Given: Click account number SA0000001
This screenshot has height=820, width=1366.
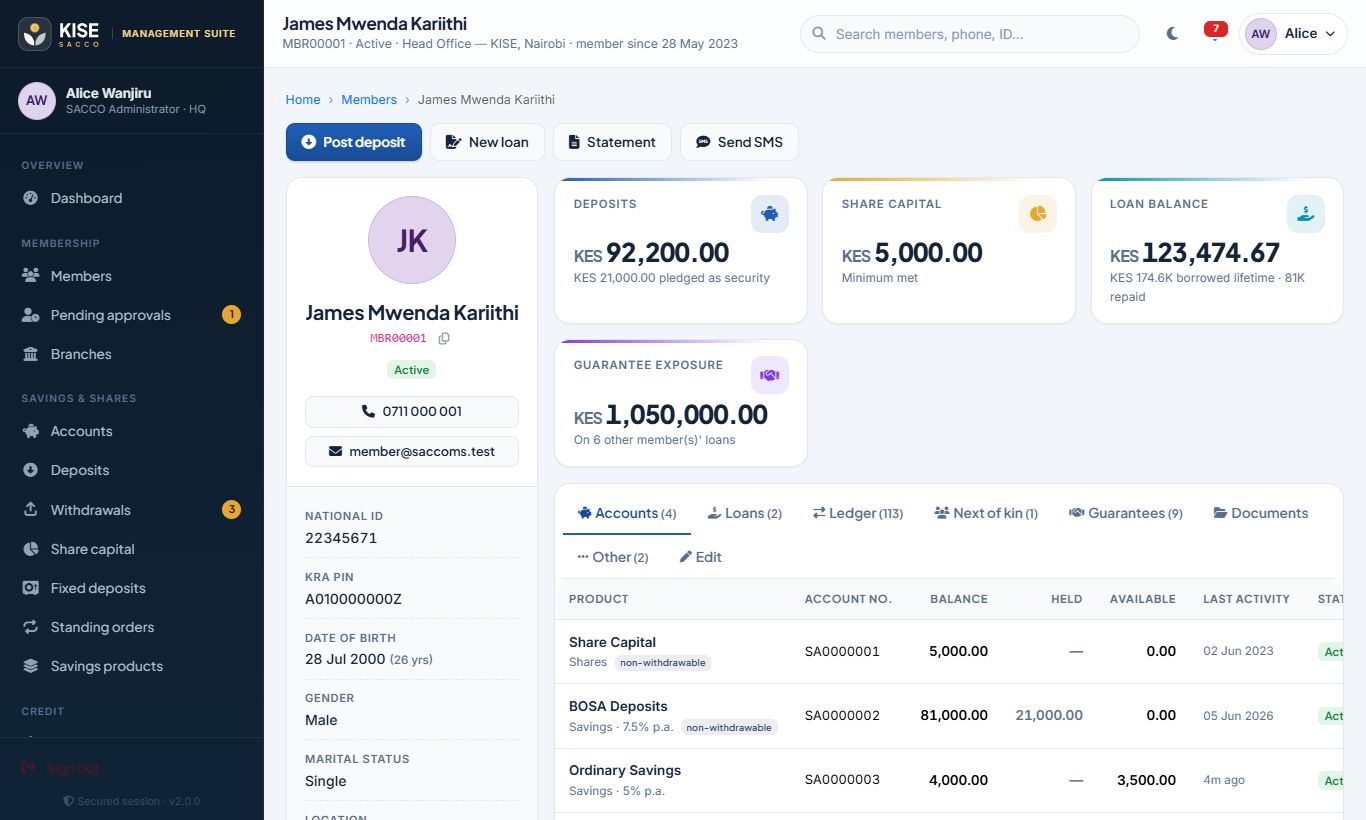Looking at the screenshot, I should click(x=842, y=651).
